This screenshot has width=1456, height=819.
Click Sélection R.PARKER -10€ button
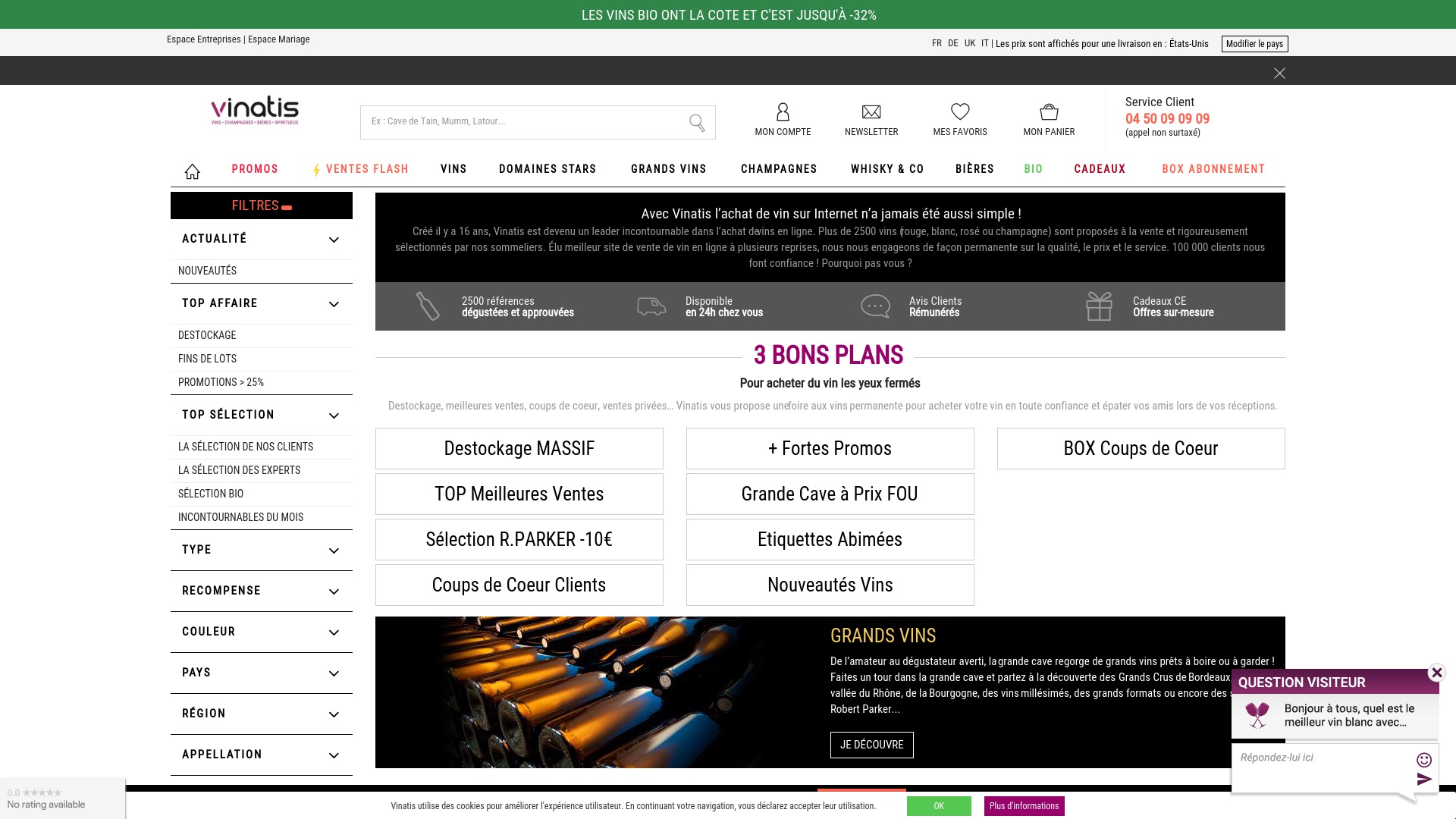(x=519, y=539)
